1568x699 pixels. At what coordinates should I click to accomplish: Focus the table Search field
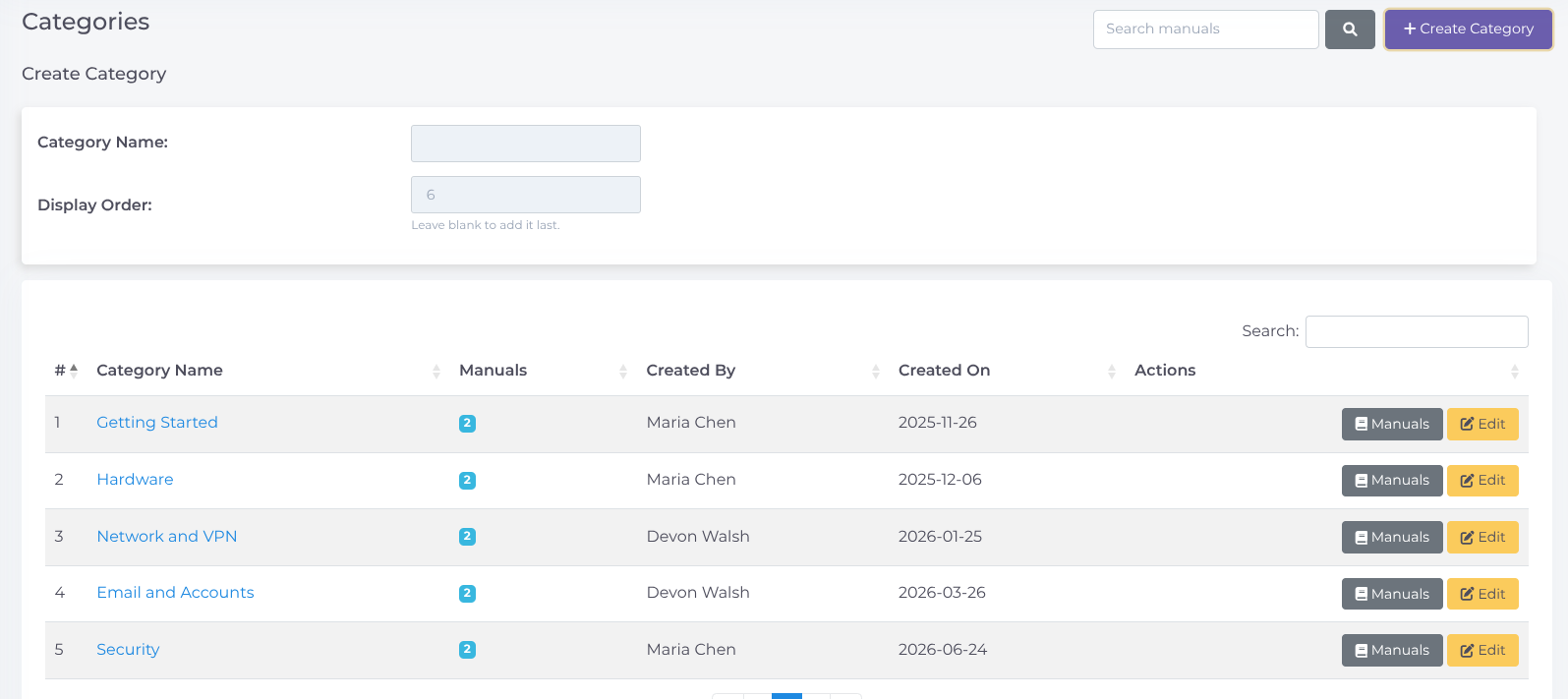click(x=1417, y=331)
